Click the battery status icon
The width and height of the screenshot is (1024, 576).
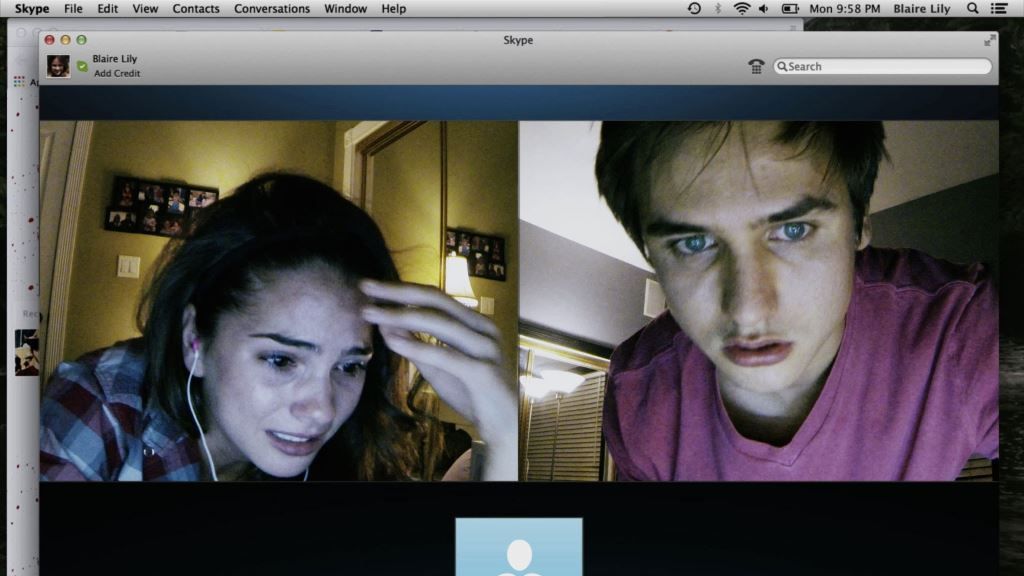[789, 9]
